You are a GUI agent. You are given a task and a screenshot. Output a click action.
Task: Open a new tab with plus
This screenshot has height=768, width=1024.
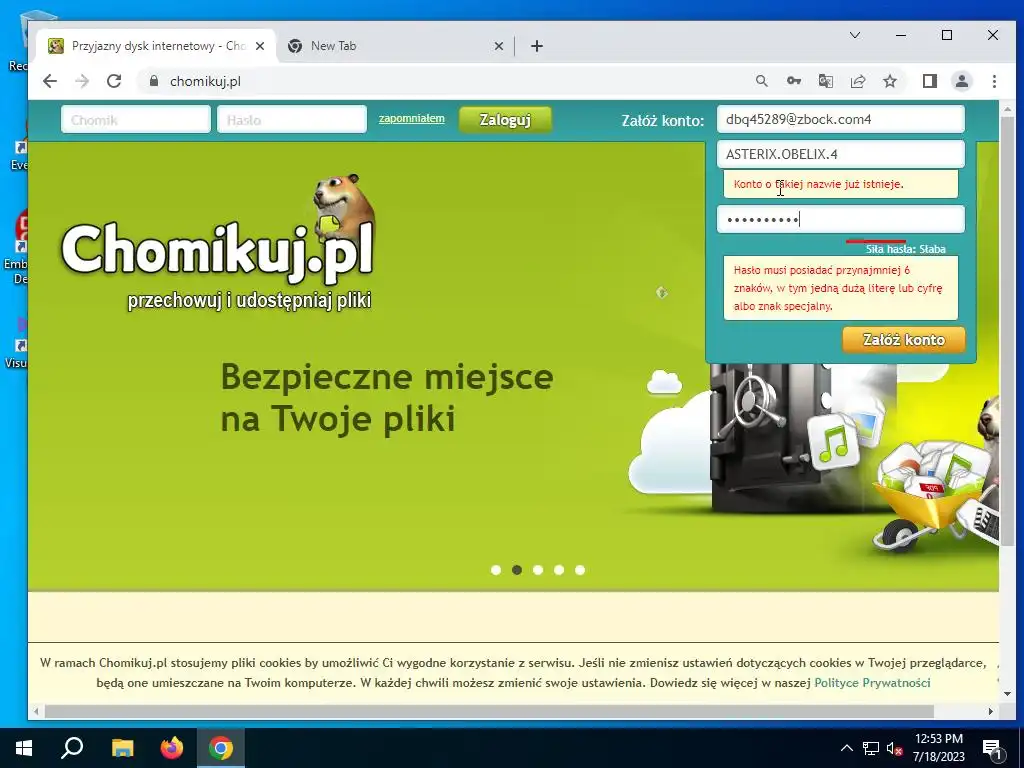537,46
